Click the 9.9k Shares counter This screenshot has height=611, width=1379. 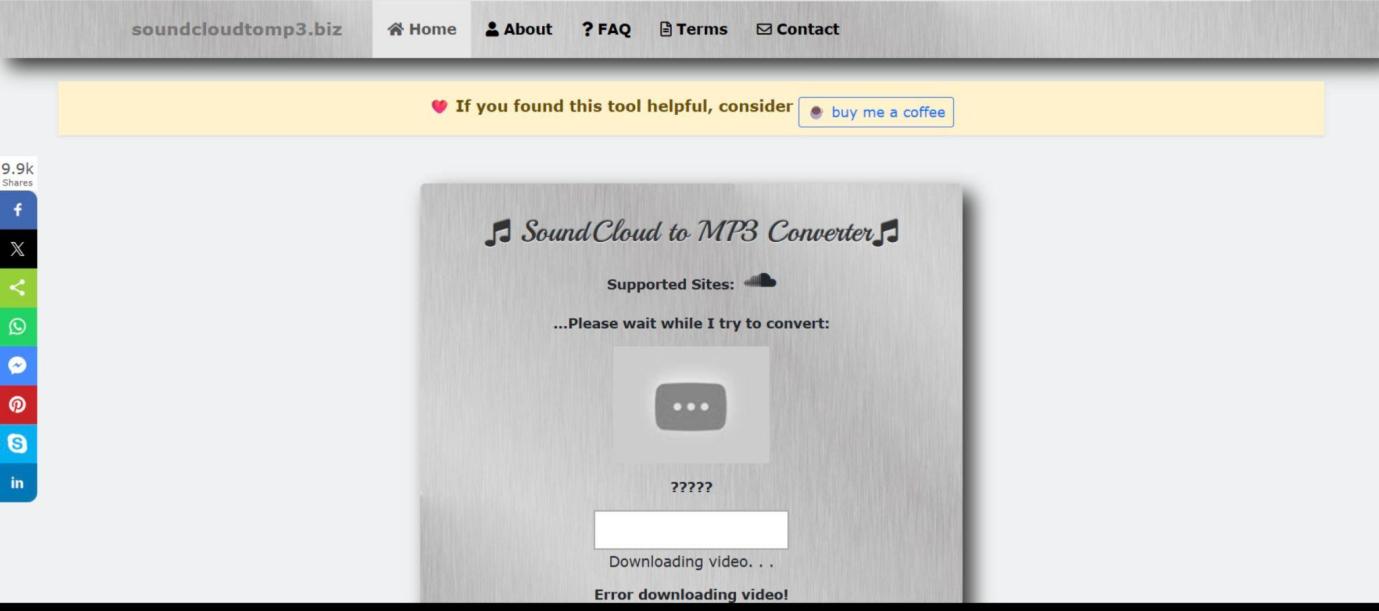click(x=17, y=174)
